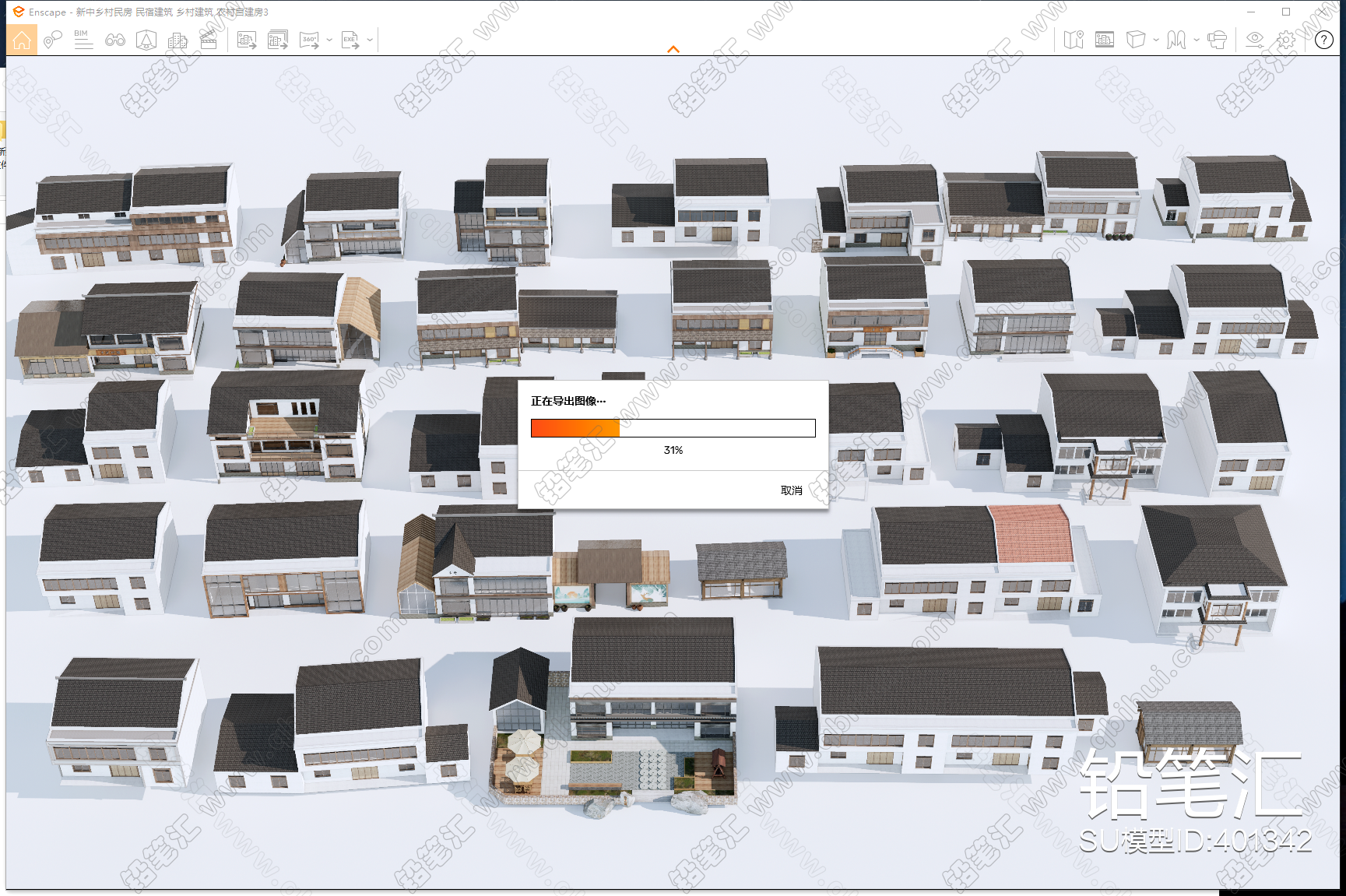Click the open-book navigation mode icon
Screen dimensions: 1346x896
(1176, 40)
